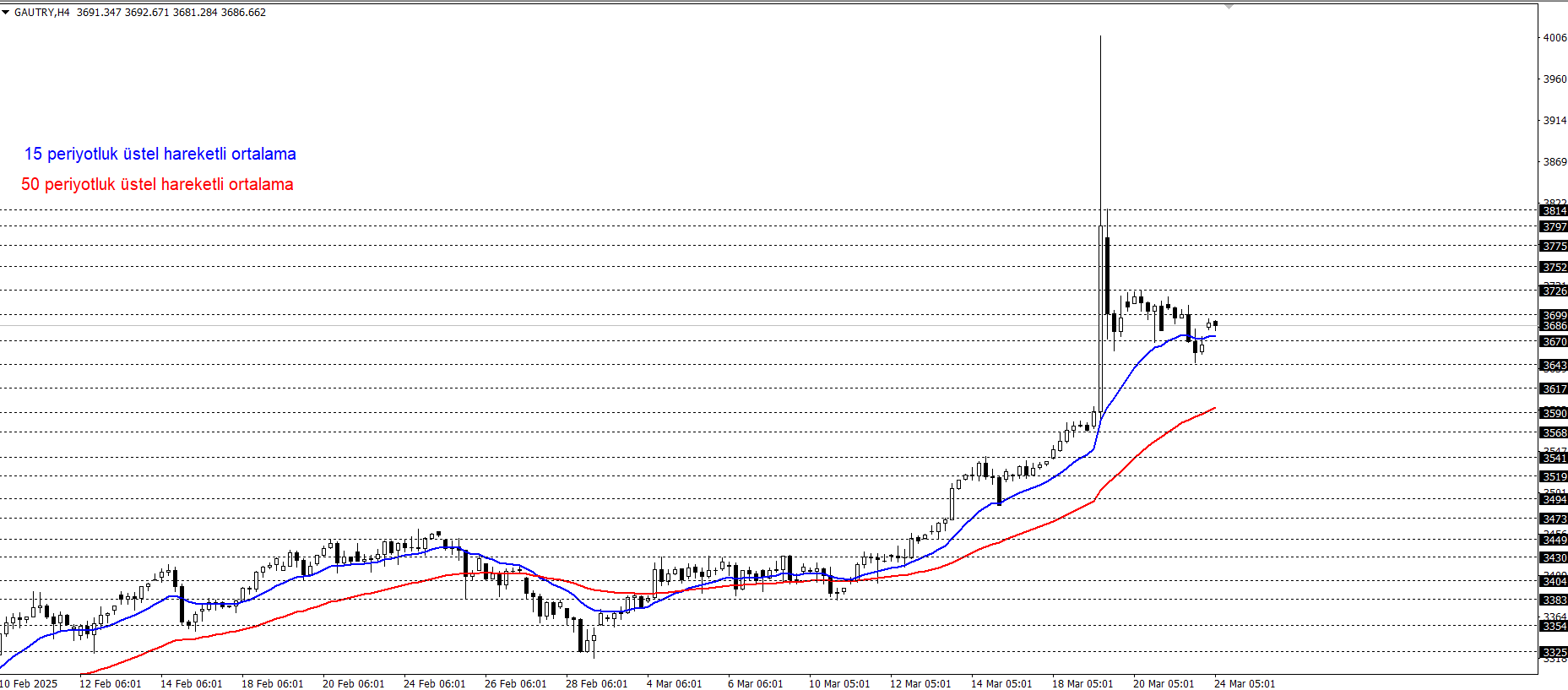Click the 3383 price level label
The height and width of the screenshot is (690, 1568).
pos(1554,600)
